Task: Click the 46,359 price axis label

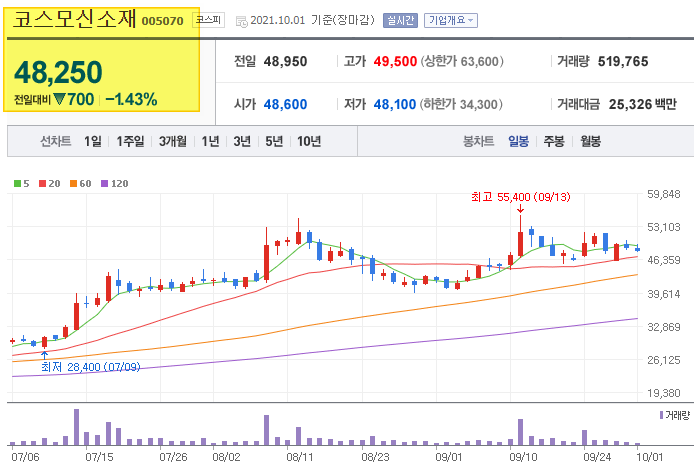Action: (663, 260)
